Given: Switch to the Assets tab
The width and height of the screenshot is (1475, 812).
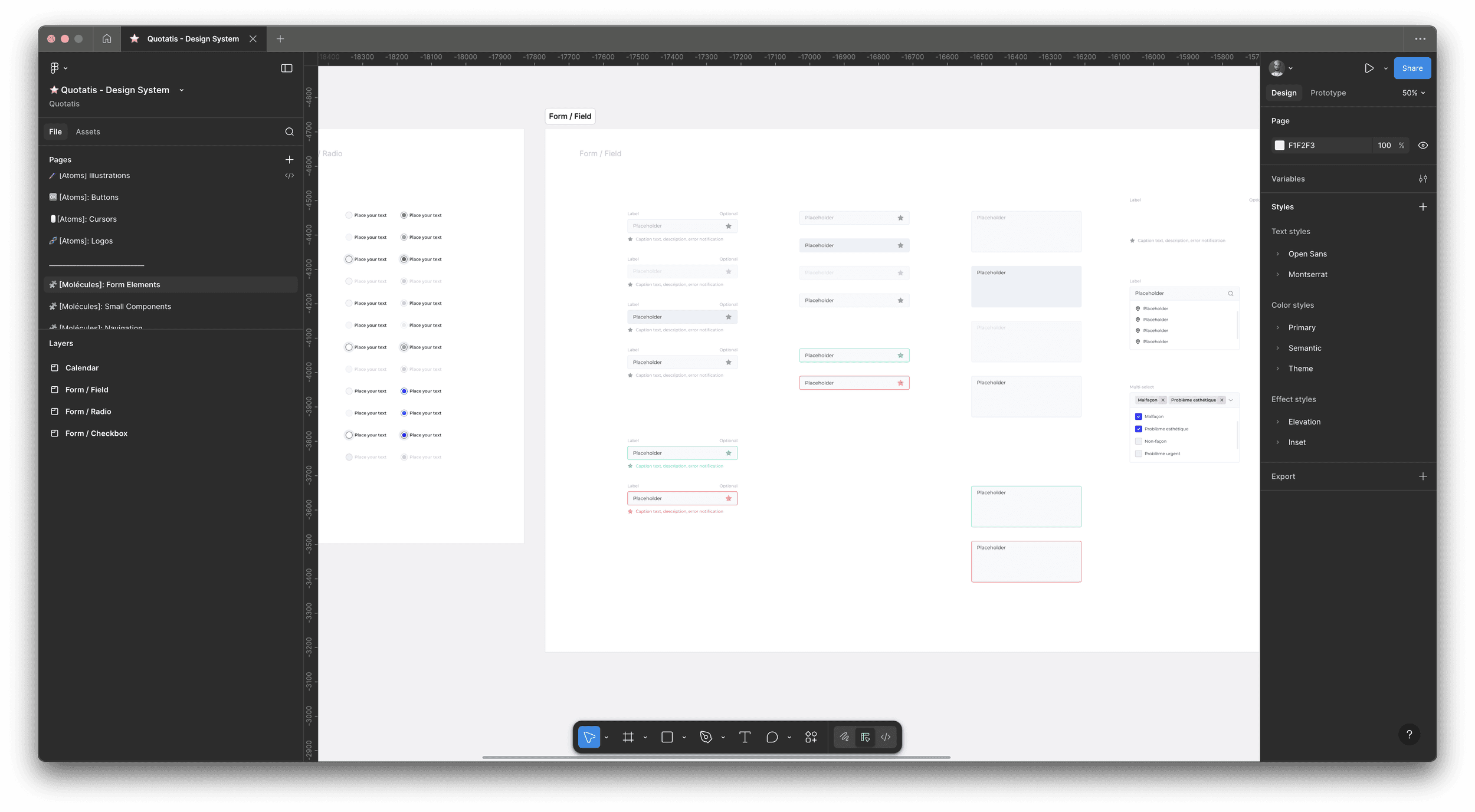Looking at the screenshot, I should [x=88, y=132].
